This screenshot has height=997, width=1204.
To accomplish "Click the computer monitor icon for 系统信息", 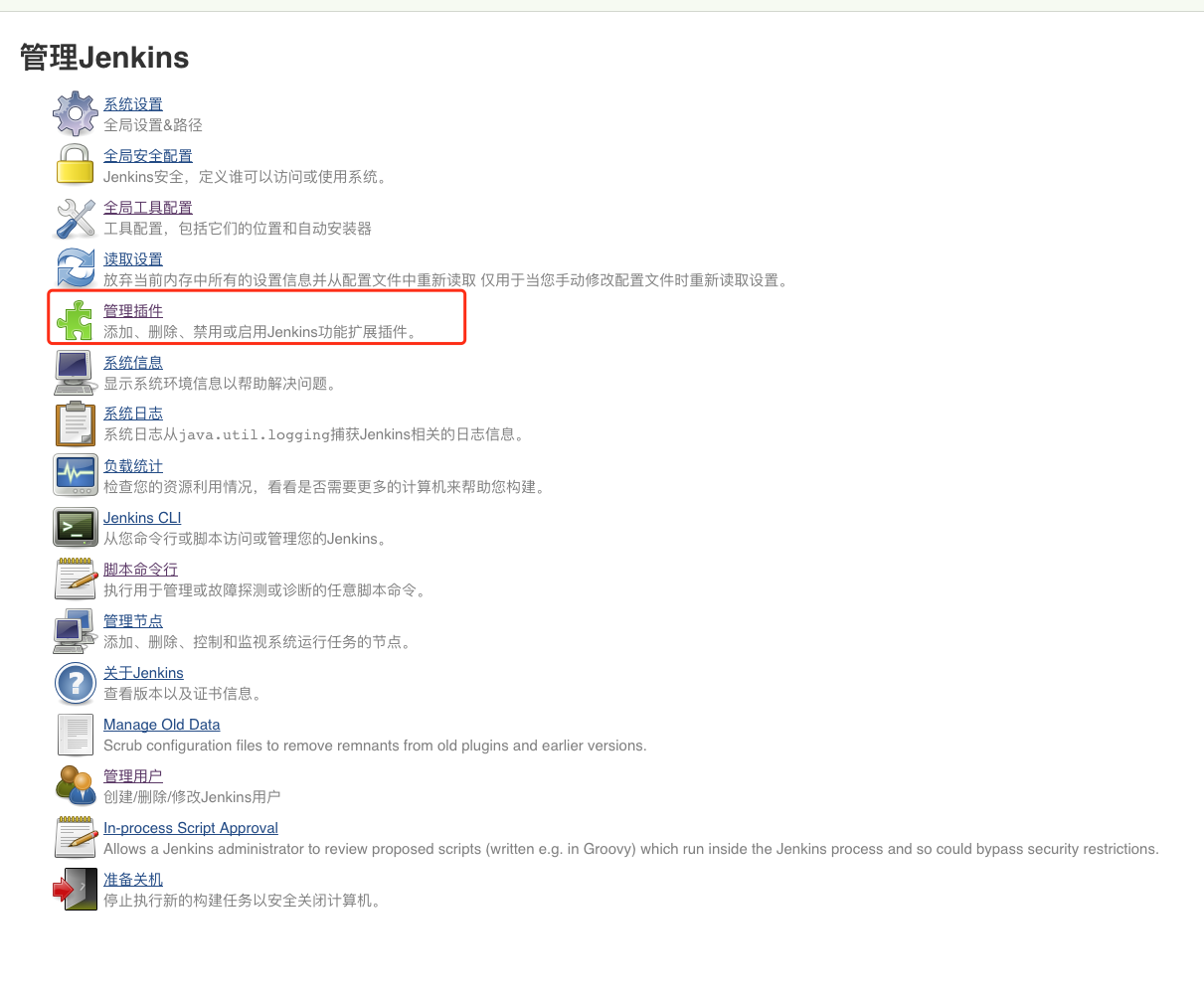I will (x=76, y=372).
